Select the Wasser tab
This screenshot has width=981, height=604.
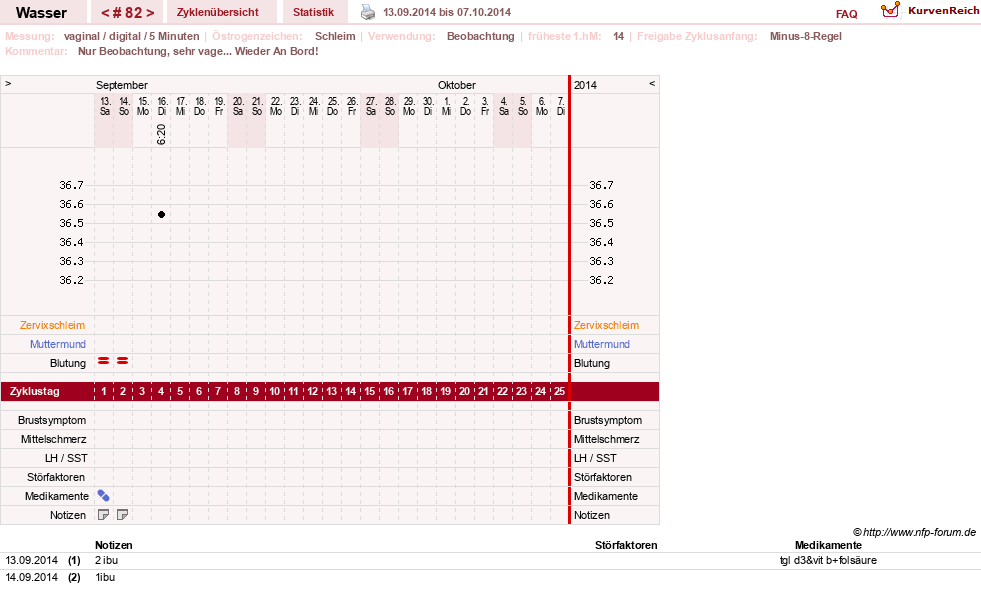pyautogui.click(x=41, y=12)
